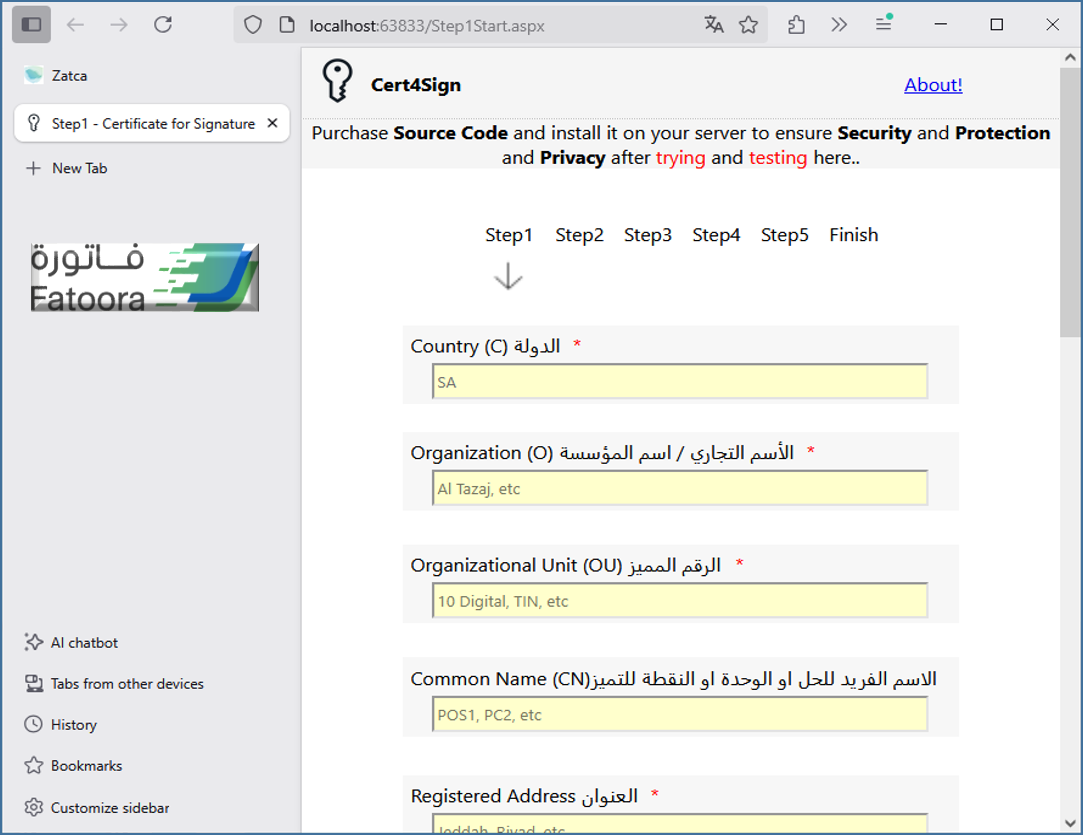Screen dimensions: 1083x835
Task: Click the Cert4Sign key logo
Action: point(337,82)
